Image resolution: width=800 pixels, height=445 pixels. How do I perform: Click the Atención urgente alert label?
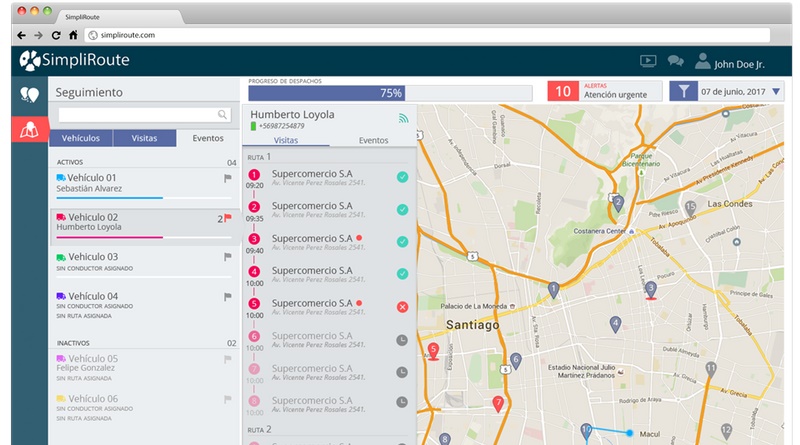[x=615, y=95]
